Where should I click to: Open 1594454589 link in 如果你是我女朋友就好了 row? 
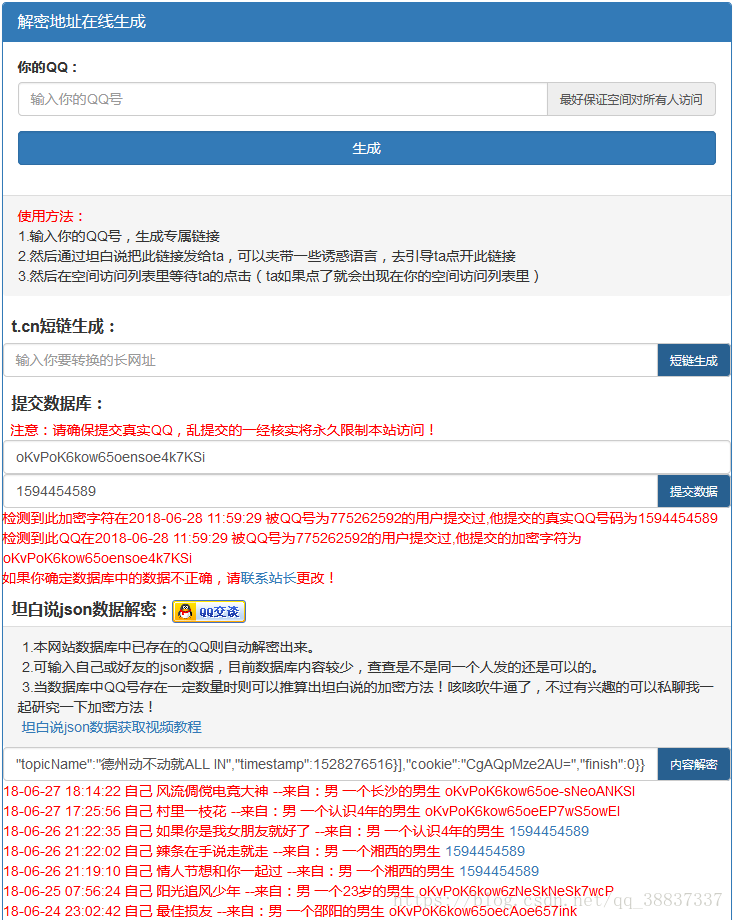point(549,831)
